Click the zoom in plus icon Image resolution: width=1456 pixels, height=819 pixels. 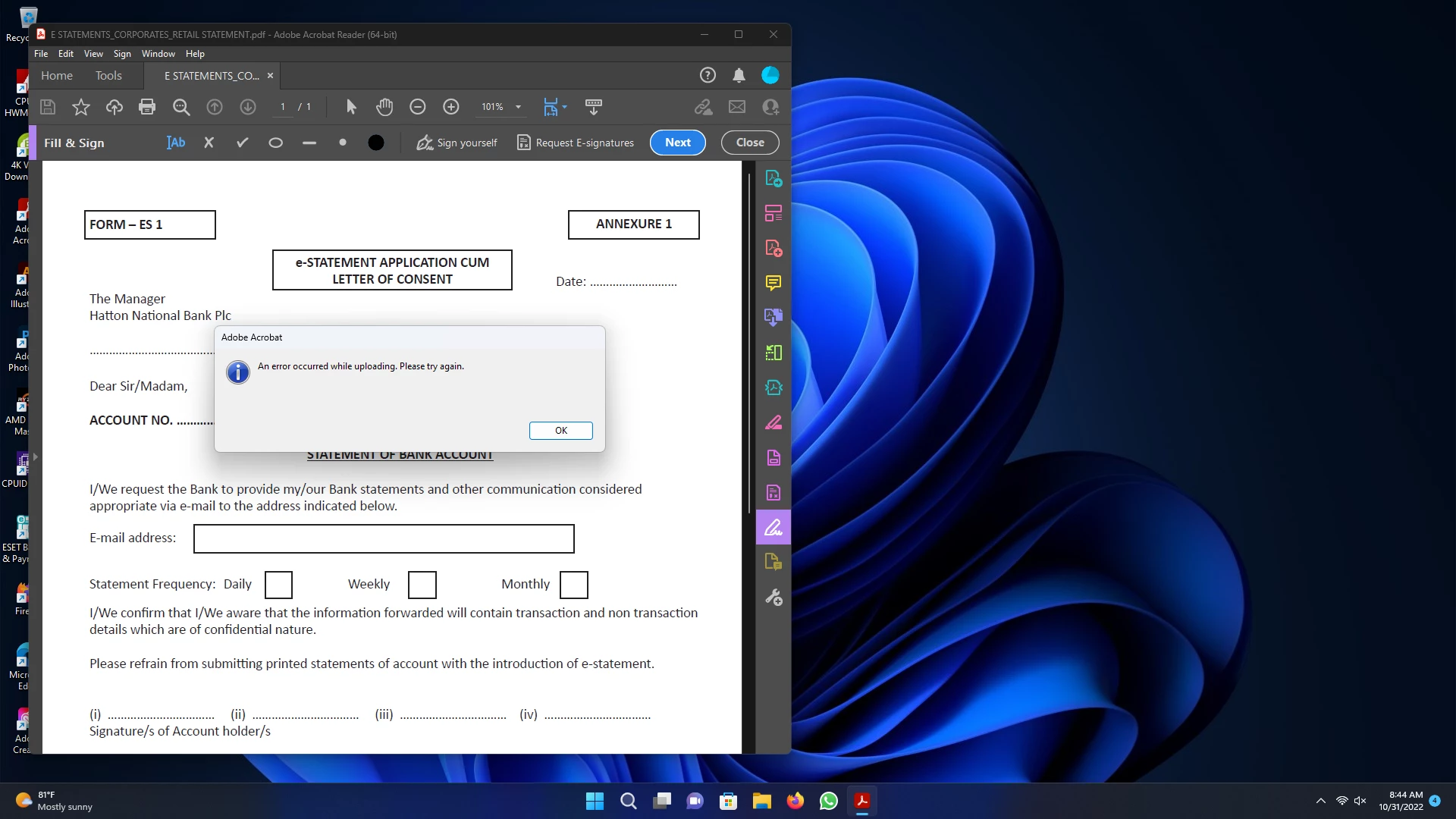(451, 107)
